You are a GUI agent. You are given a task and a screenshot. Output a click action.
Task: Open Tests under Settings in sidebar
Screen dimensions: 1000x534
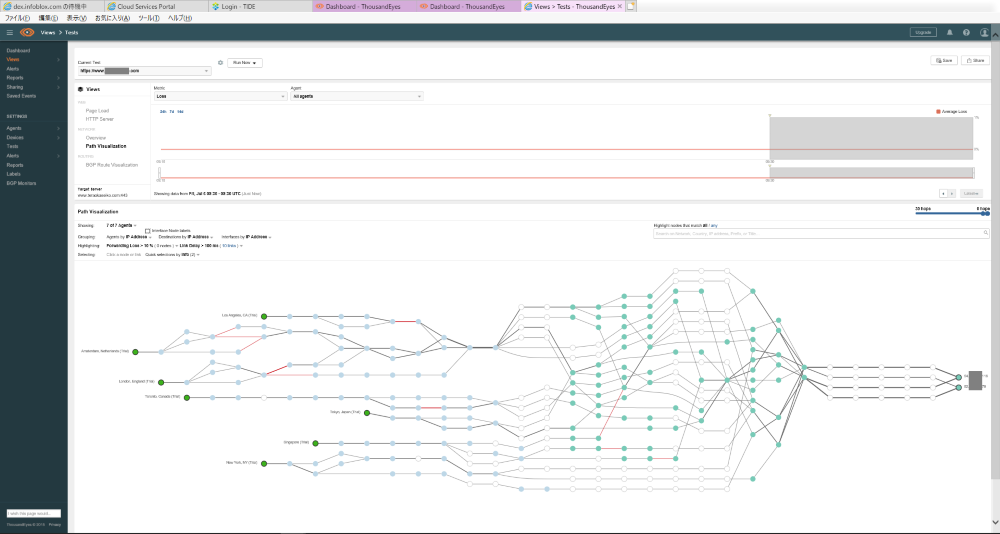point(13,146)
